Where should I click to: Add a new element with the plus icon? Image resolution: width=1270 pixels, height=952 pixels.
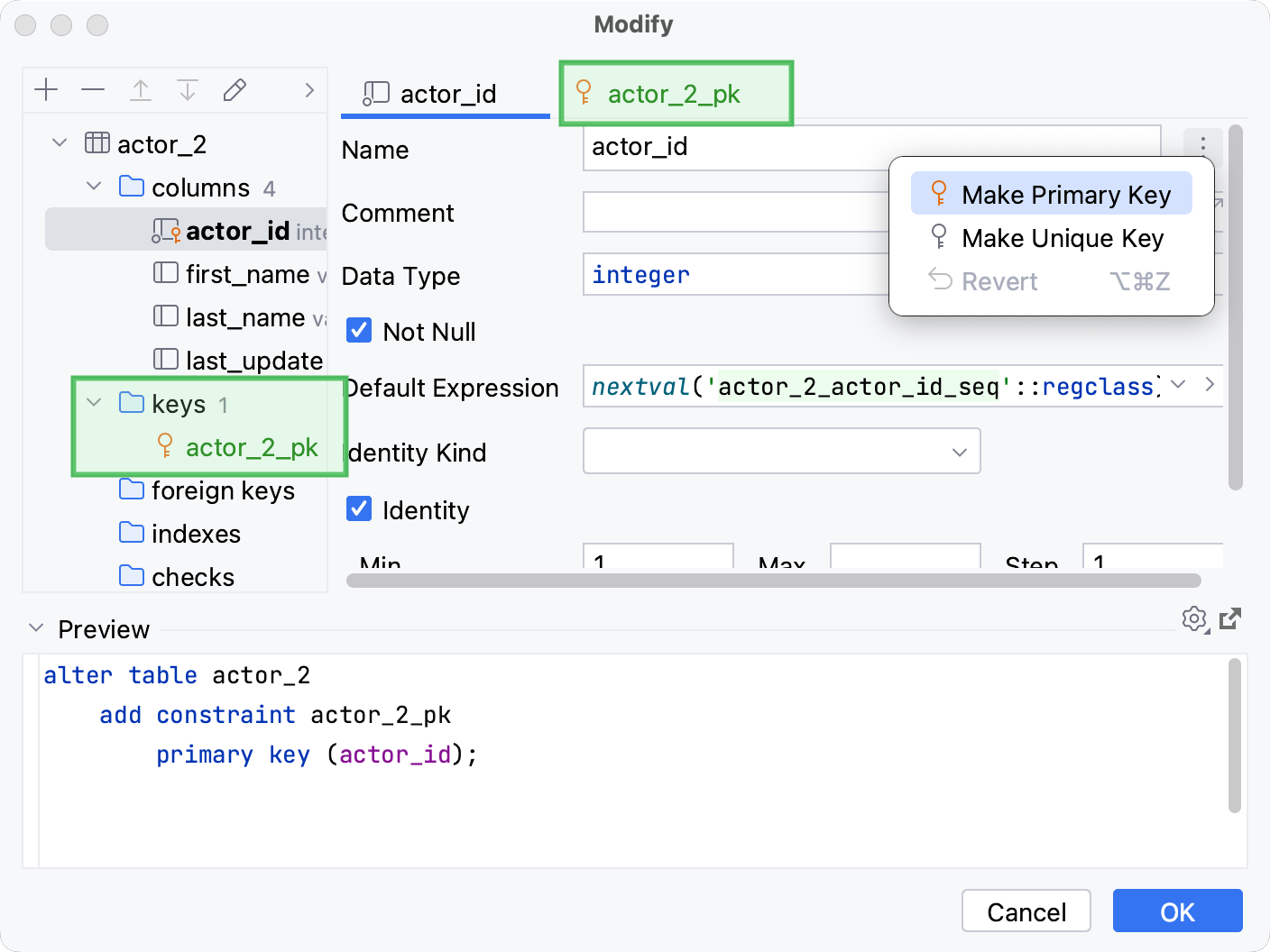click(46, 89)
